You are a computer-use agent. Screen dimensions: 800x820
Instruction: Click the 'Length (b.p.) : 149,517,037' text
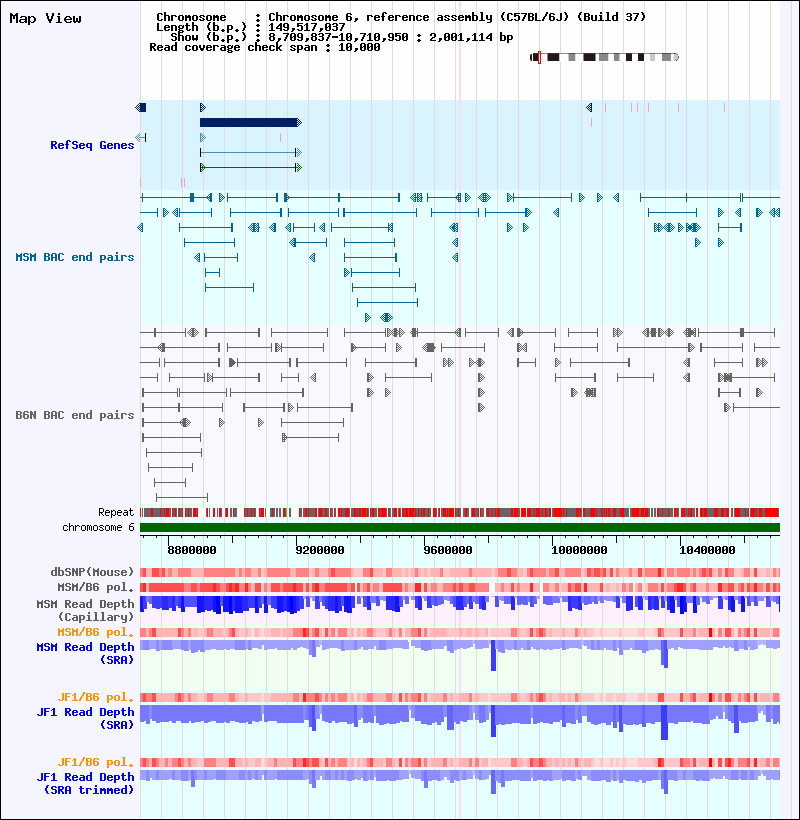click(x=250, y=27)
